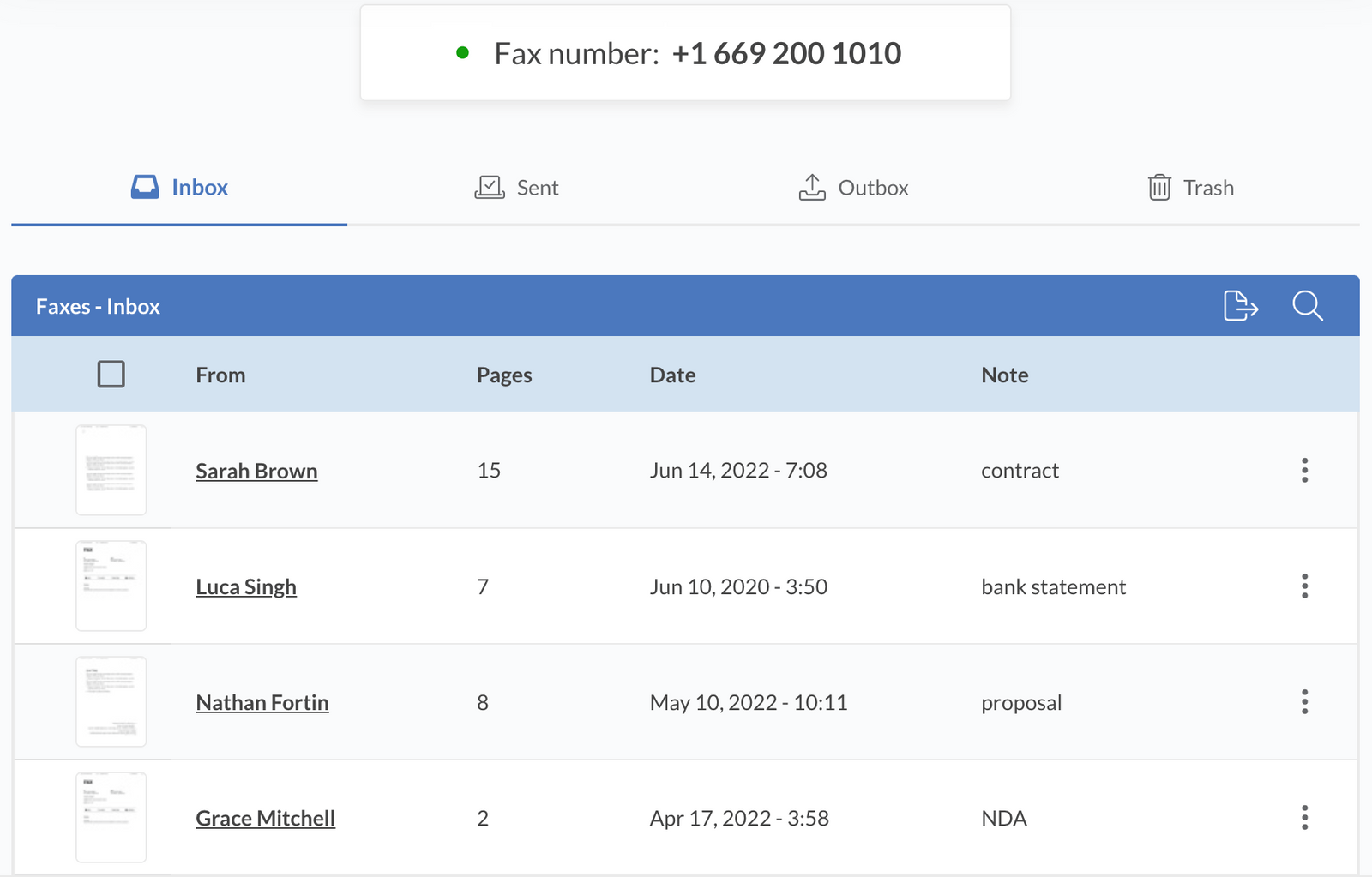Switch to the Outbox tab
This screenshot has width=1372, height=877.
click(854, 188)
